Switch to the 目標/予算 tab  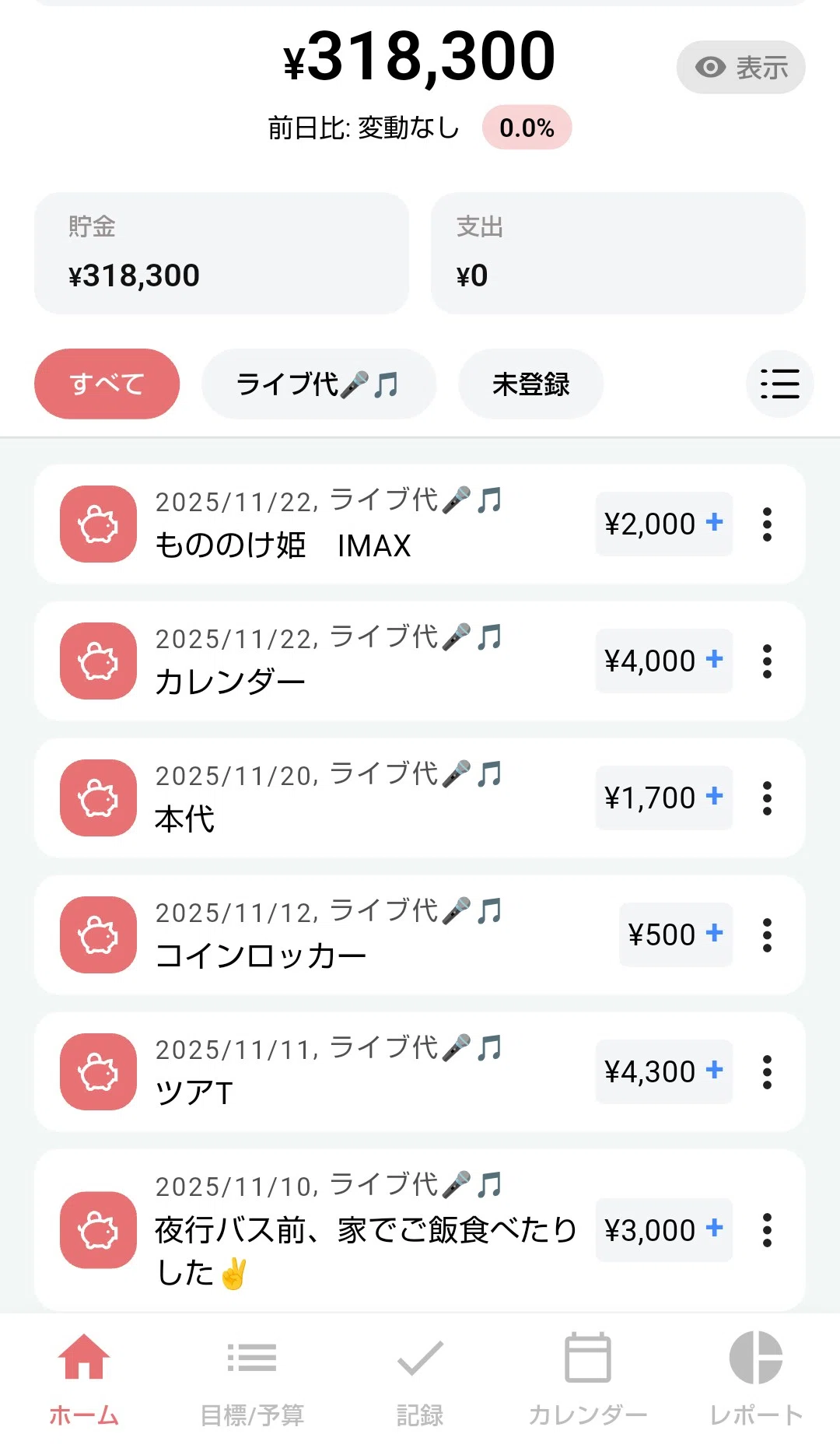coord(252,1379)
